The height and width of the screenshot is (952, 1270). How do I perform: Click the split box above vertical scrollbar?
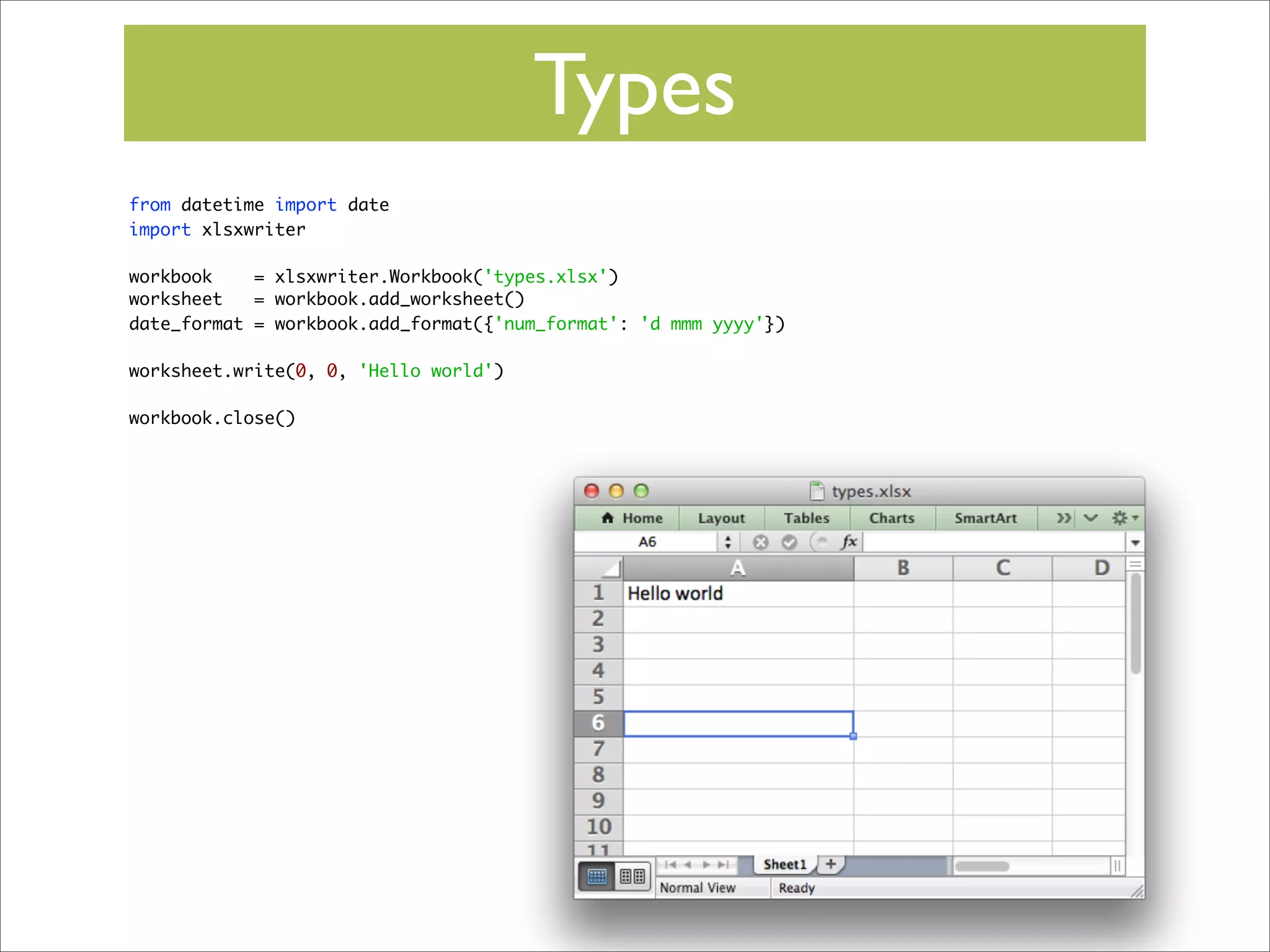tap(1135, 564)
